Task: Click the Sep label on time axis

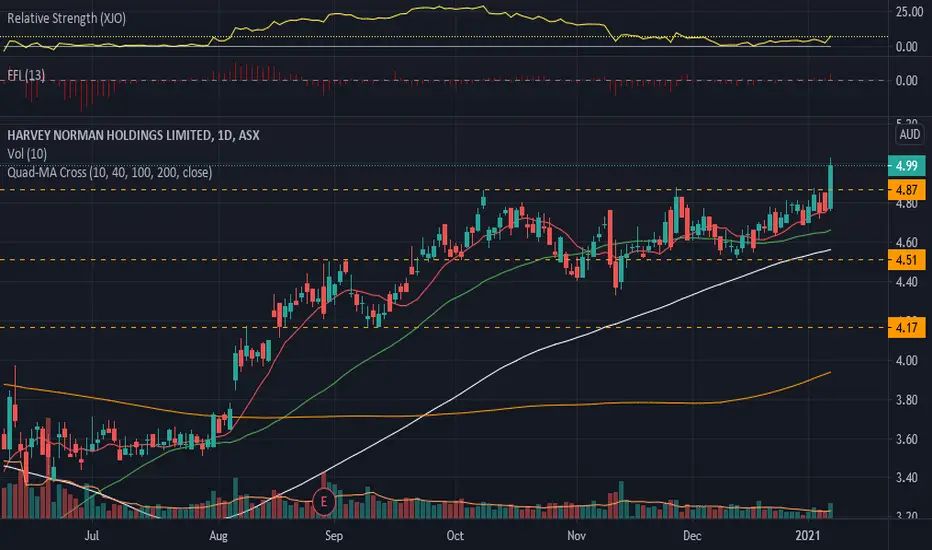Action: point(333,536)
